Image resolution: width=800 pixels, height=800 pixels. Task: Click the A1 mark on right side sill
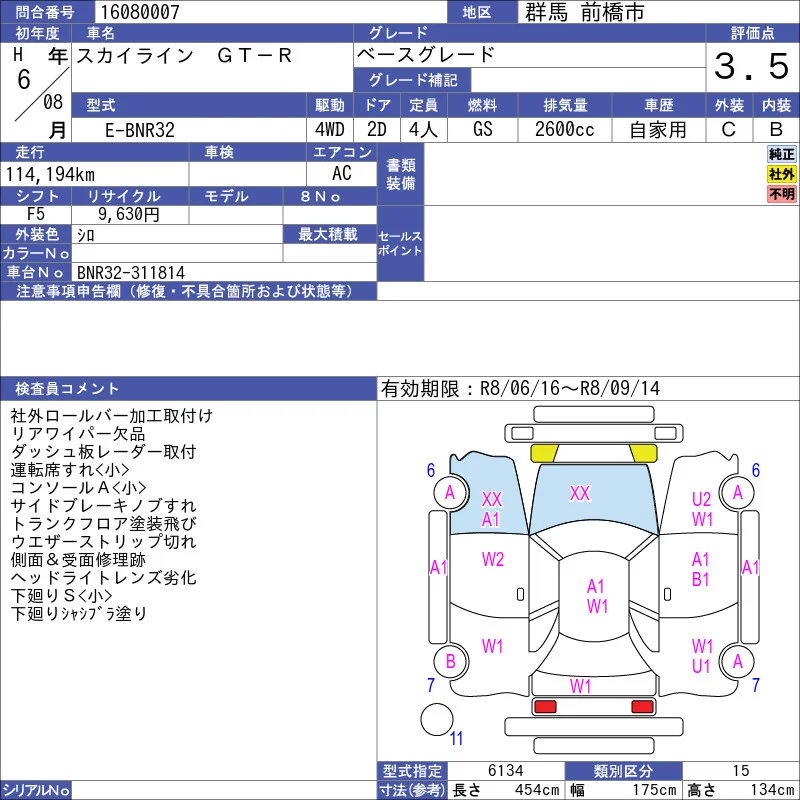tap(750, 567)
